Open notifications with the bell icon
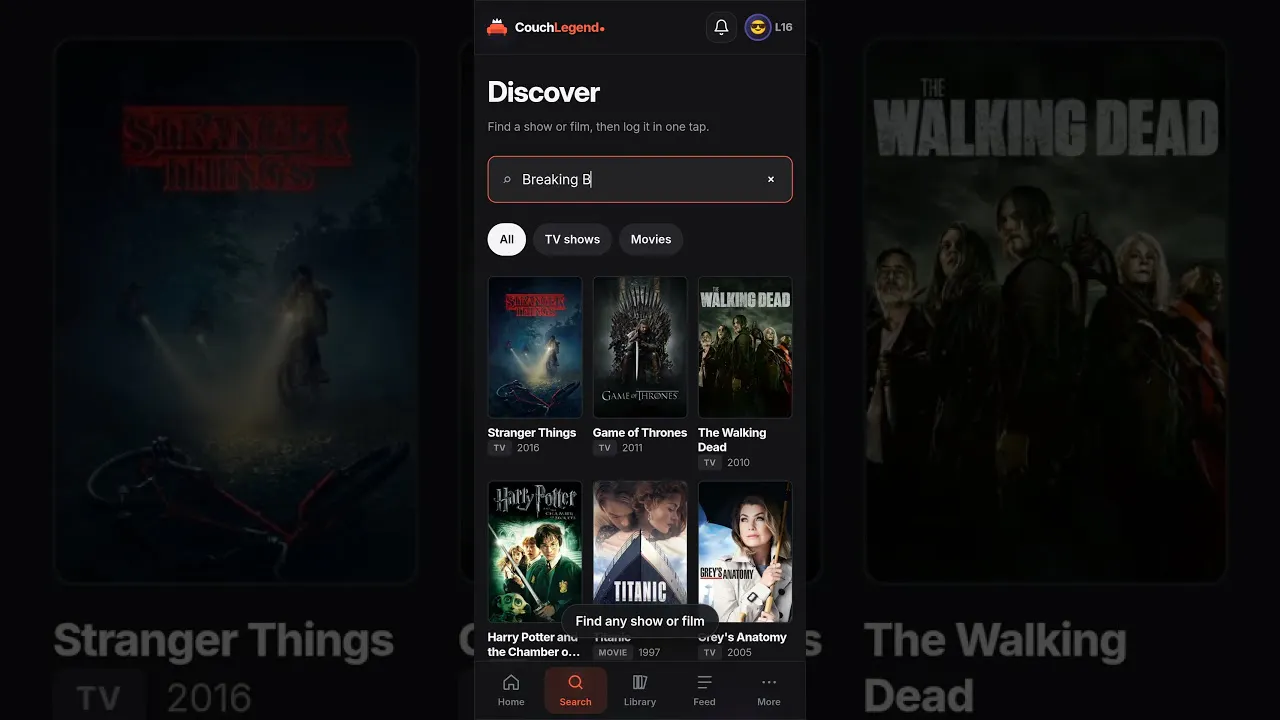This screenshot has width=1280, height=720. [721, 27]
